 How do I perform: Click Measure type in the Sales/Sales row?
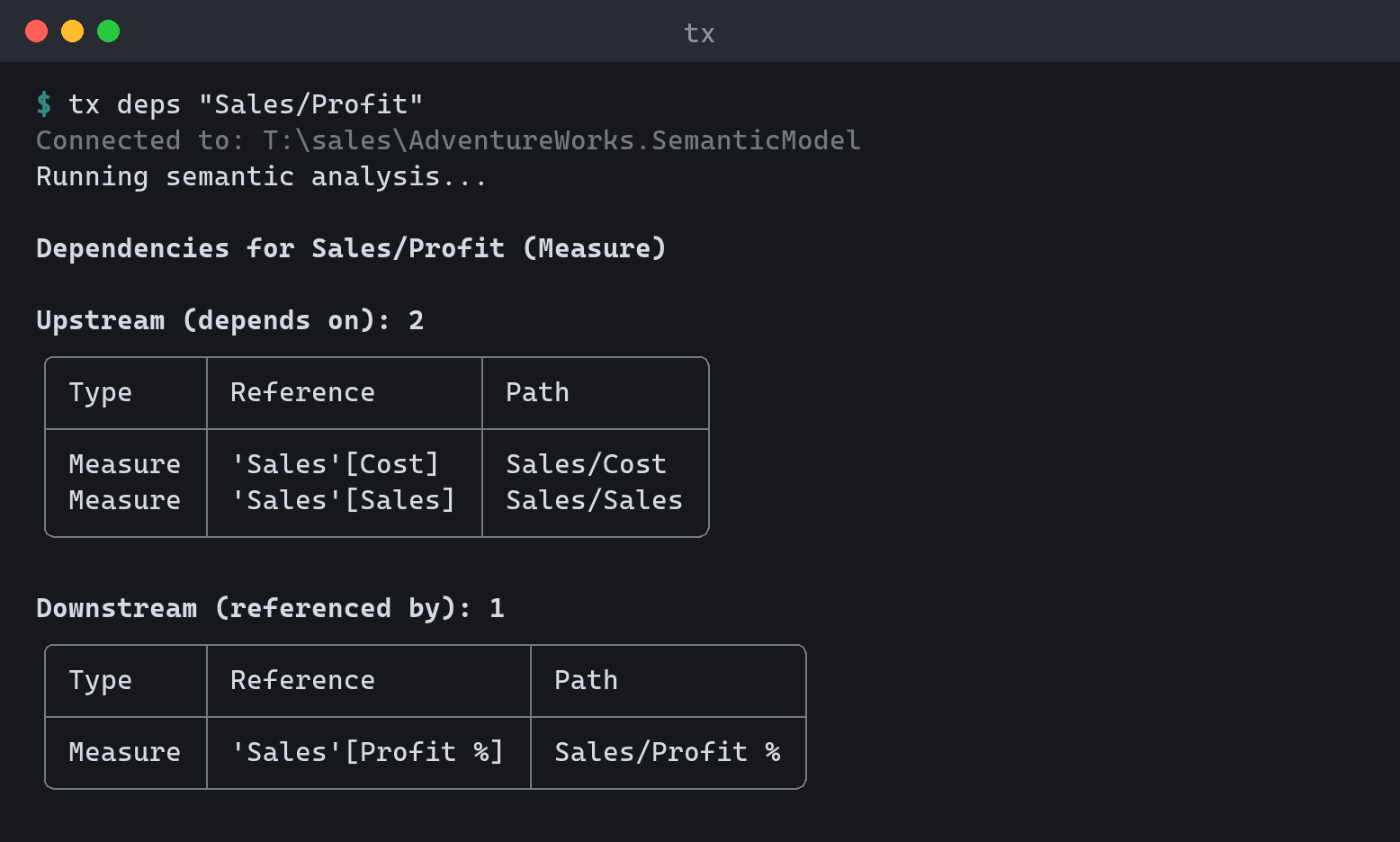[x=124, y=500]
